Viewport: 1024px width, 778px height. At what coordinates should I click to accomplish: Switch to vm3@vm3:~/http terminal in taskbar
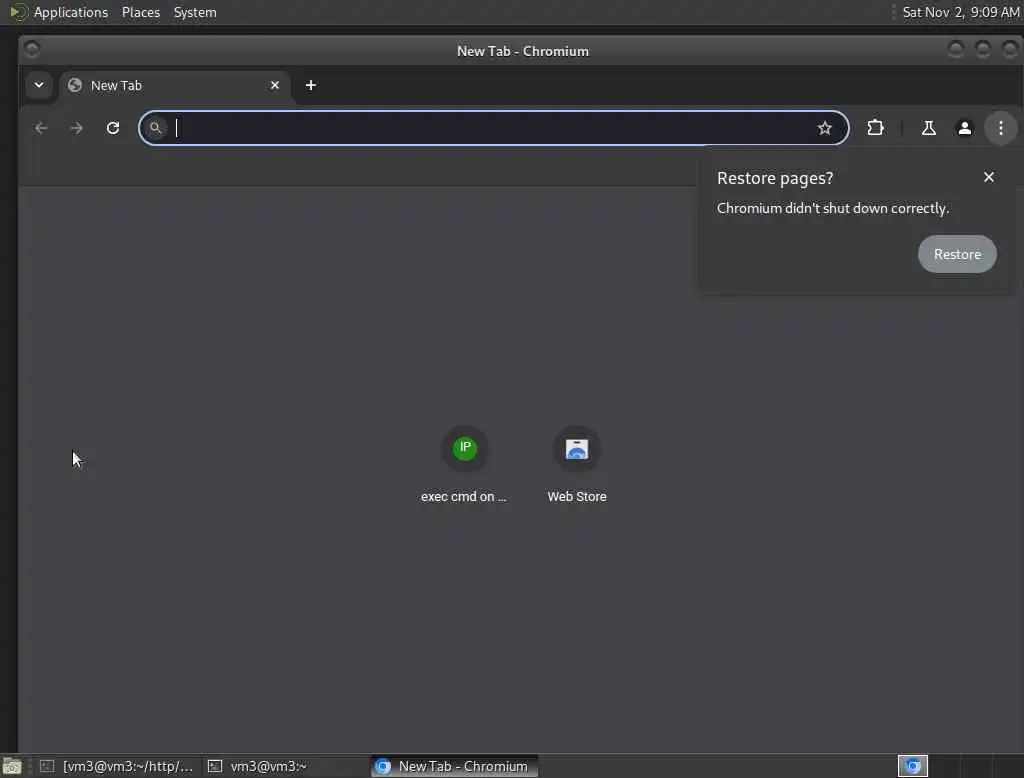[116, 766]
